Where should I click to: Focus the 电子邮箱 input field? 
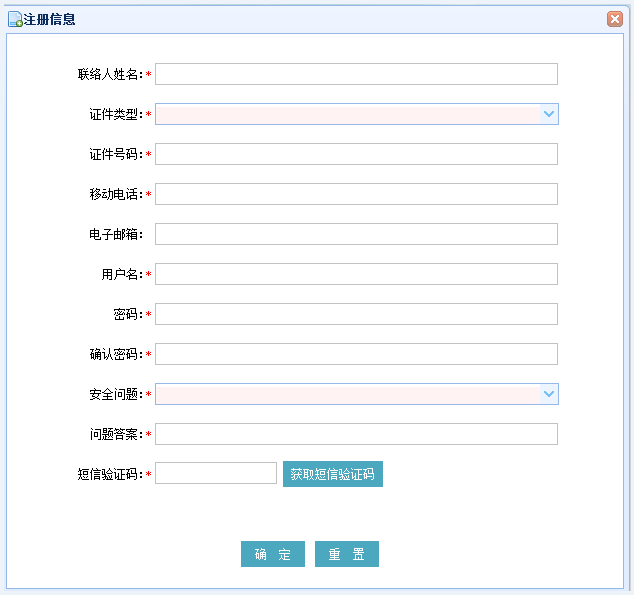point(356,234)
